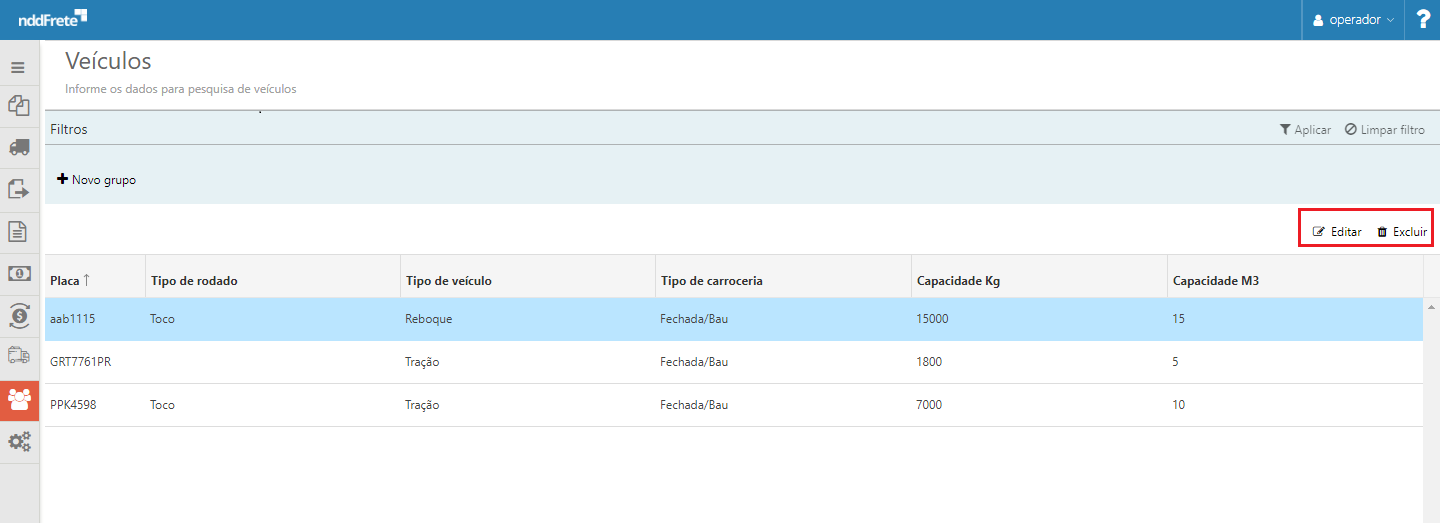Open the dollar refresh cycle sidebar icon
Image resolution: width=1440 pixels, height=525 pixels.
[18, 315]
